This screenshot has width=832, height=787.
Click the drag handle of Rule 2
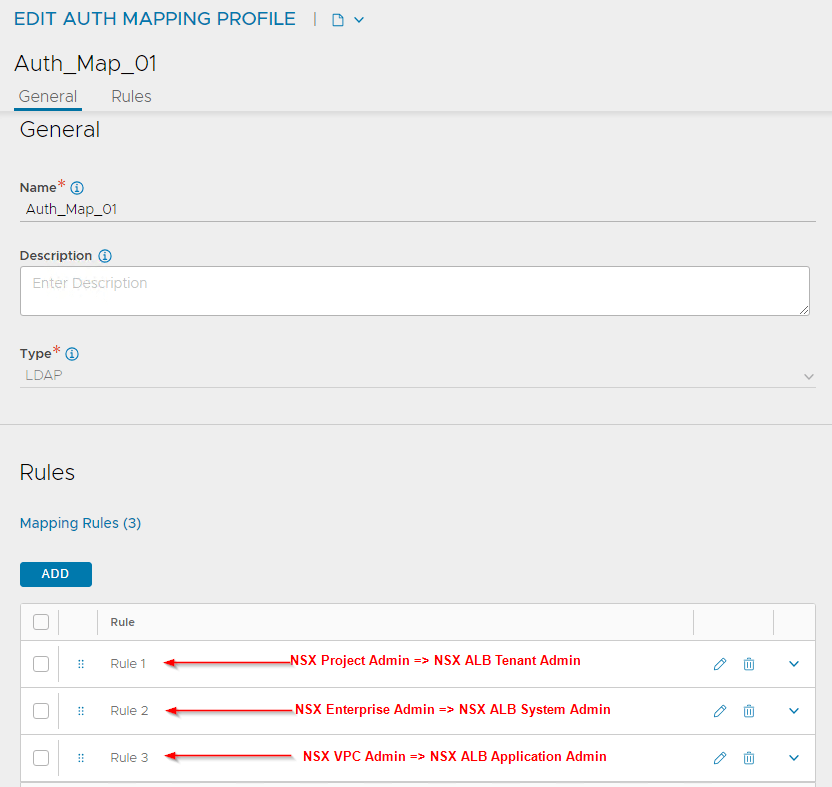(81, 711)
